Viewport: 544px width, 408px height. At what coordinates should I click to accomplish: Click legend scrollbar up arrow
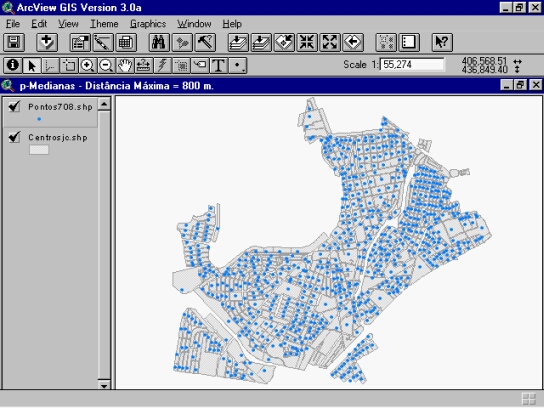(x=104, y=104)
